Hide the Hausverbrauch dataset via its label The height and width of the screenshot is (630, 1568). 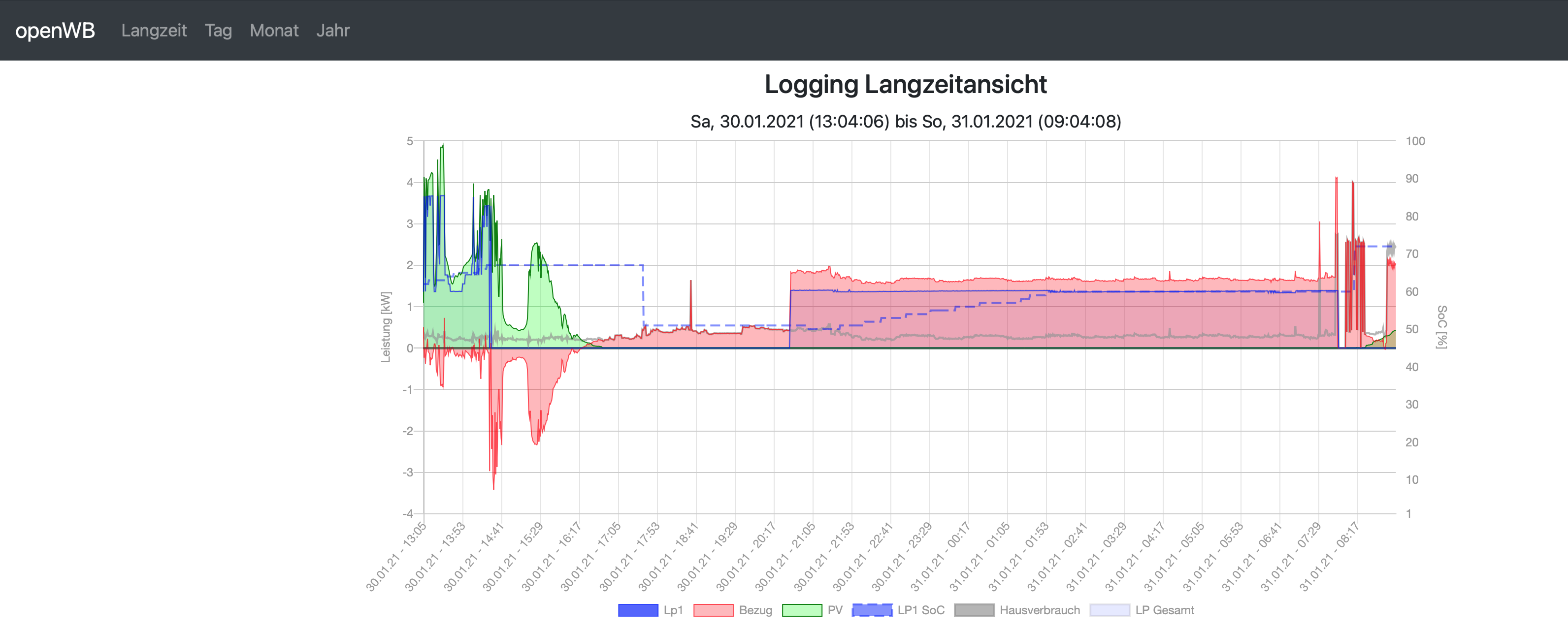(1040, 610)
